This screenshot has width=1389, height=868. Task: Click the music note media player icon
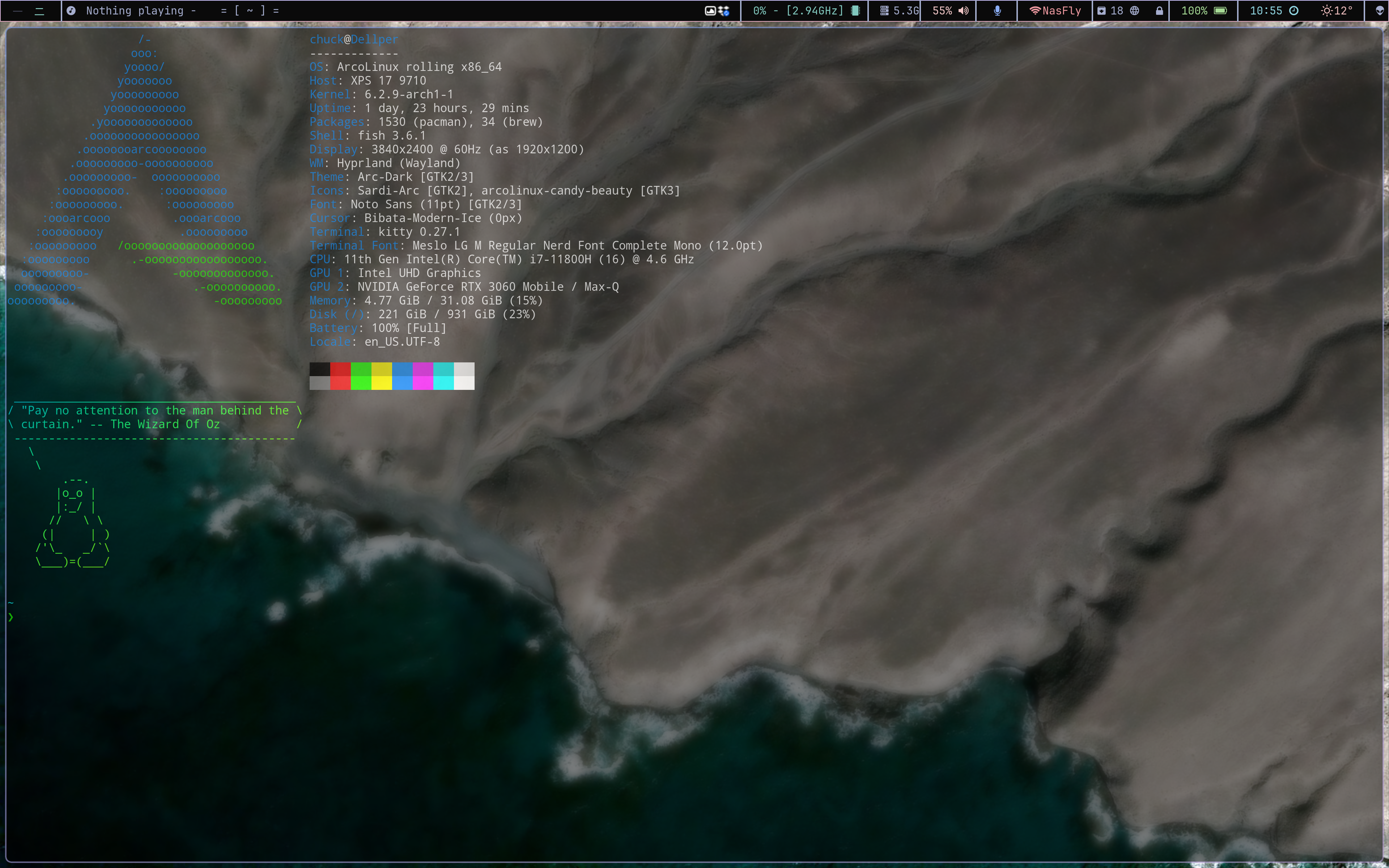[x=71, y=10]
